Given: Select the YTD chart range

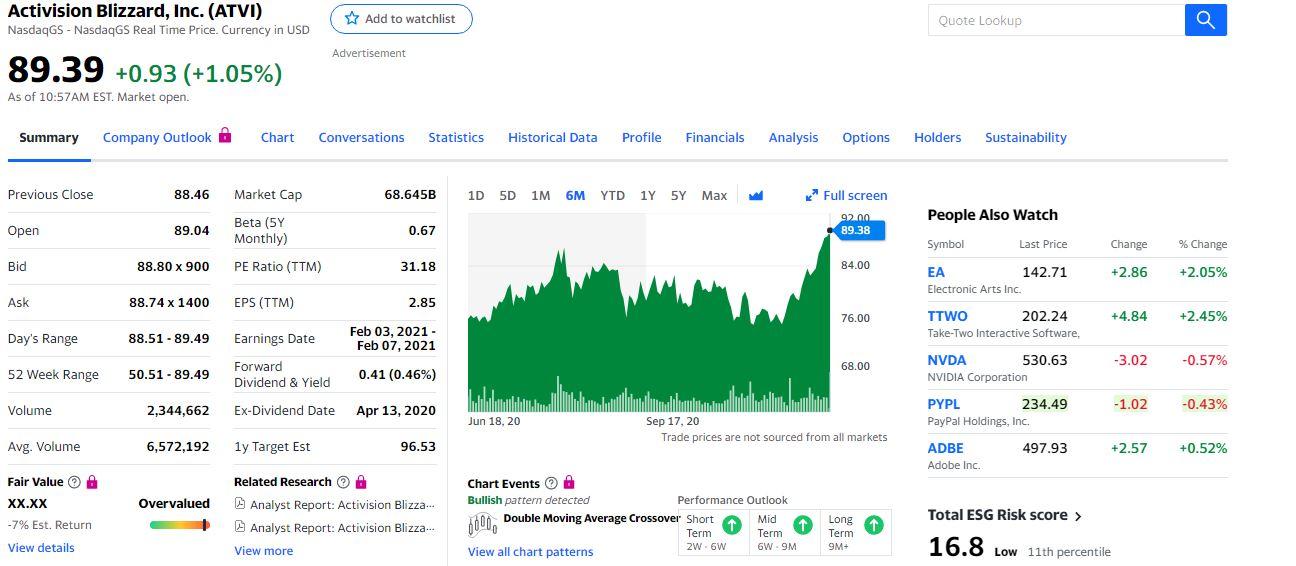Looking at the screenshot, I should tap(612, 196).
